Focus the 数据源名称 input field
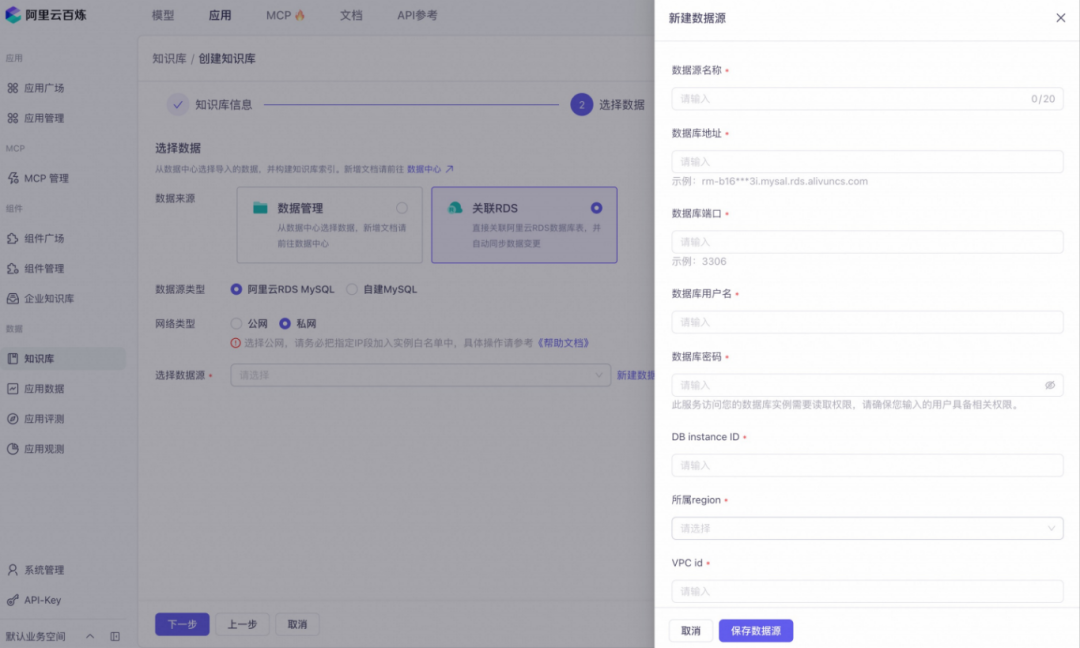Viewport: 1080px width, 648px height. 867,99
